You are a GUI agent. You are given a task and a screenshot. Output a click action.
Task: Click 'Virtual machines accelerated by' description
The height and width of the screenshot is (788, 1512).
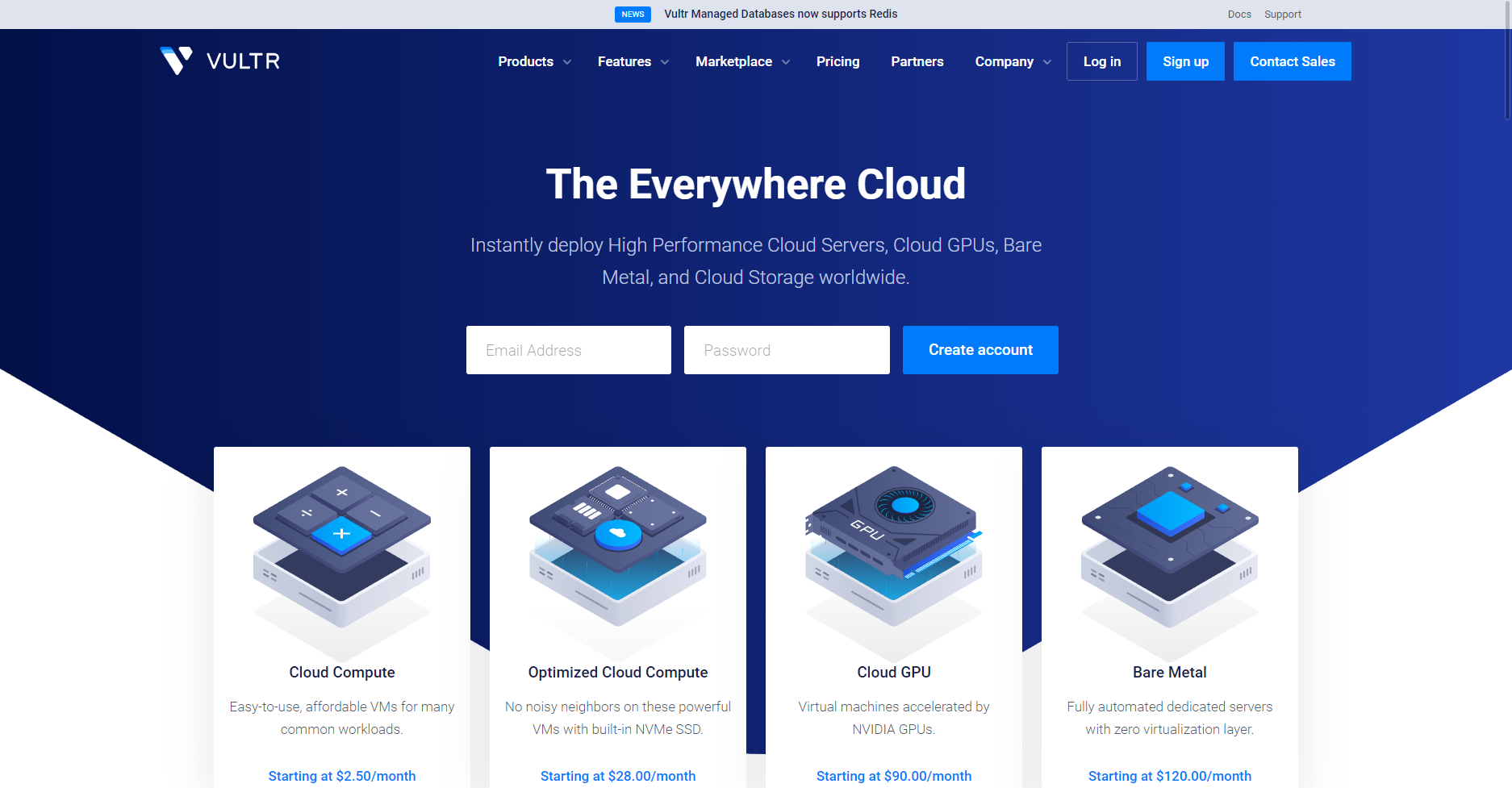click(894, 718)
